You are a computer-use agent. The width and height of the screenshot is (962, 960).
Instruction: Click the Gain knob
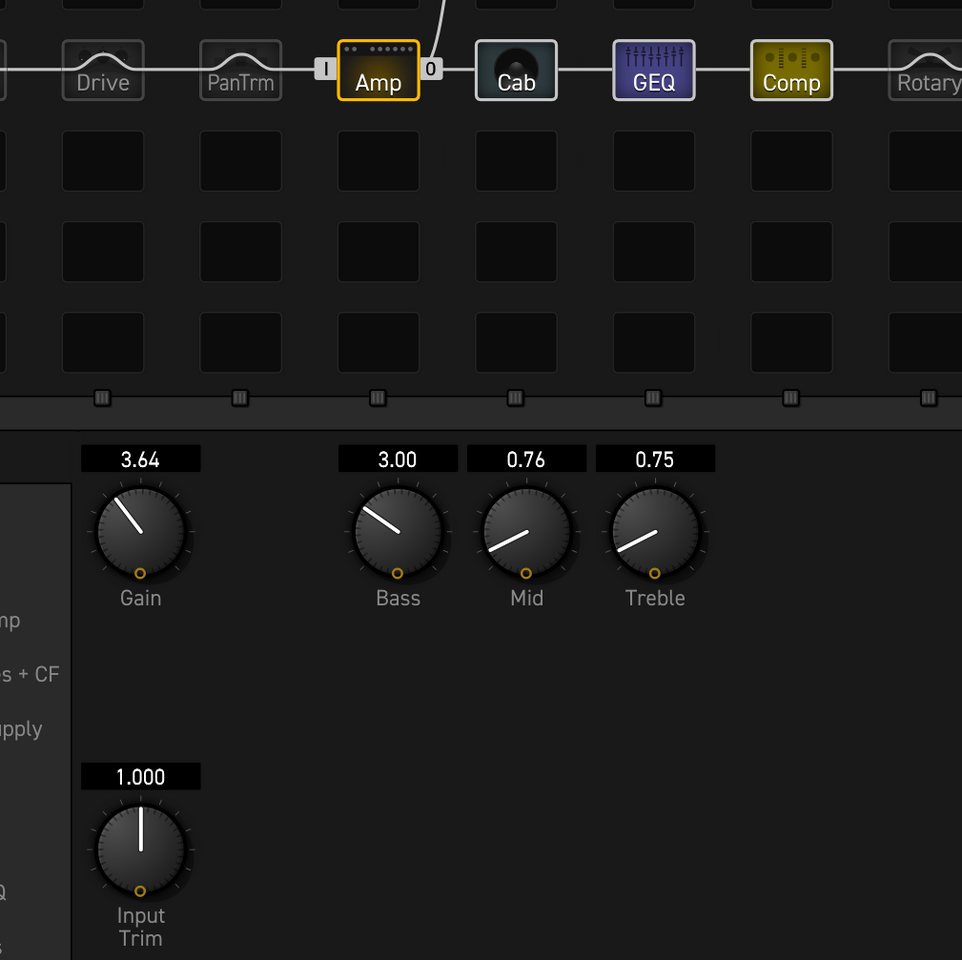140,532
